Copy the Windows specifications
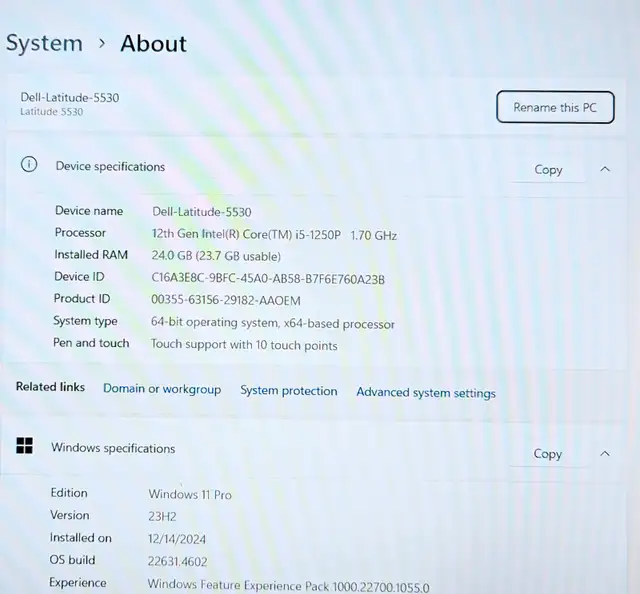Viewport: 640px width, 594px height. click(x=547, y=454)
